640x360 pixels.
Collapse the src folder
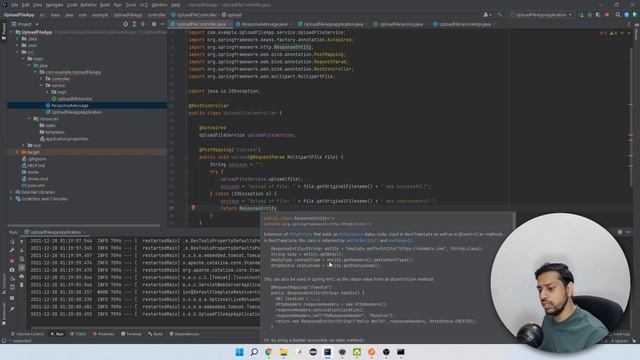pyautogui.click(x=18, y=52)
